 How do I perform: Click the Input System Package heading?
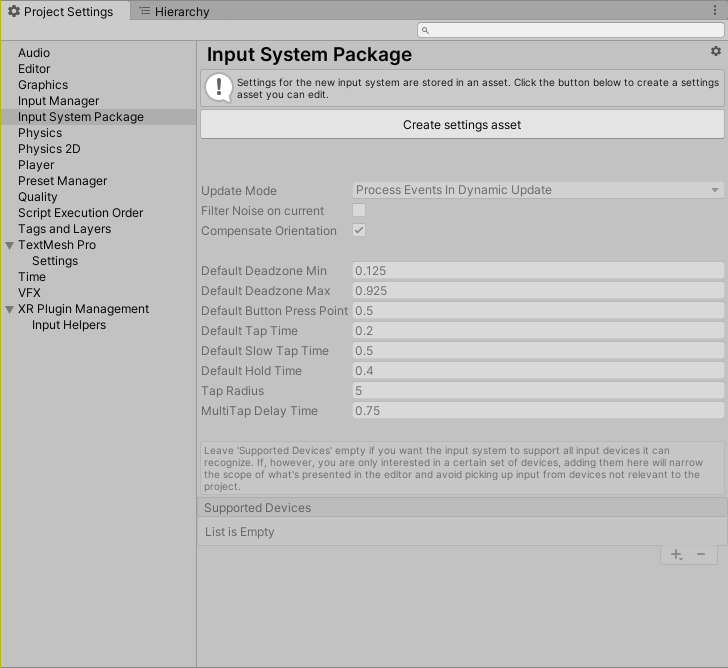click(309, 55)
